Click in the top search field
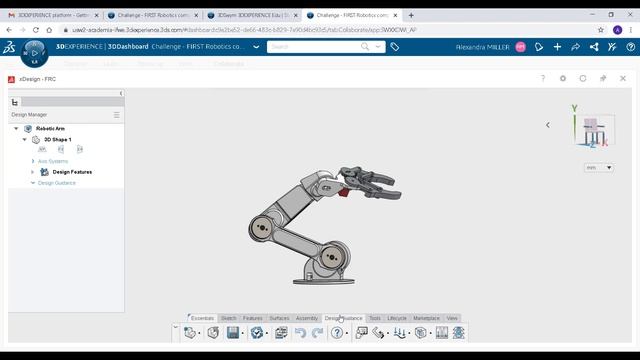This screenshot has width=640, height=360. [314, 47]
